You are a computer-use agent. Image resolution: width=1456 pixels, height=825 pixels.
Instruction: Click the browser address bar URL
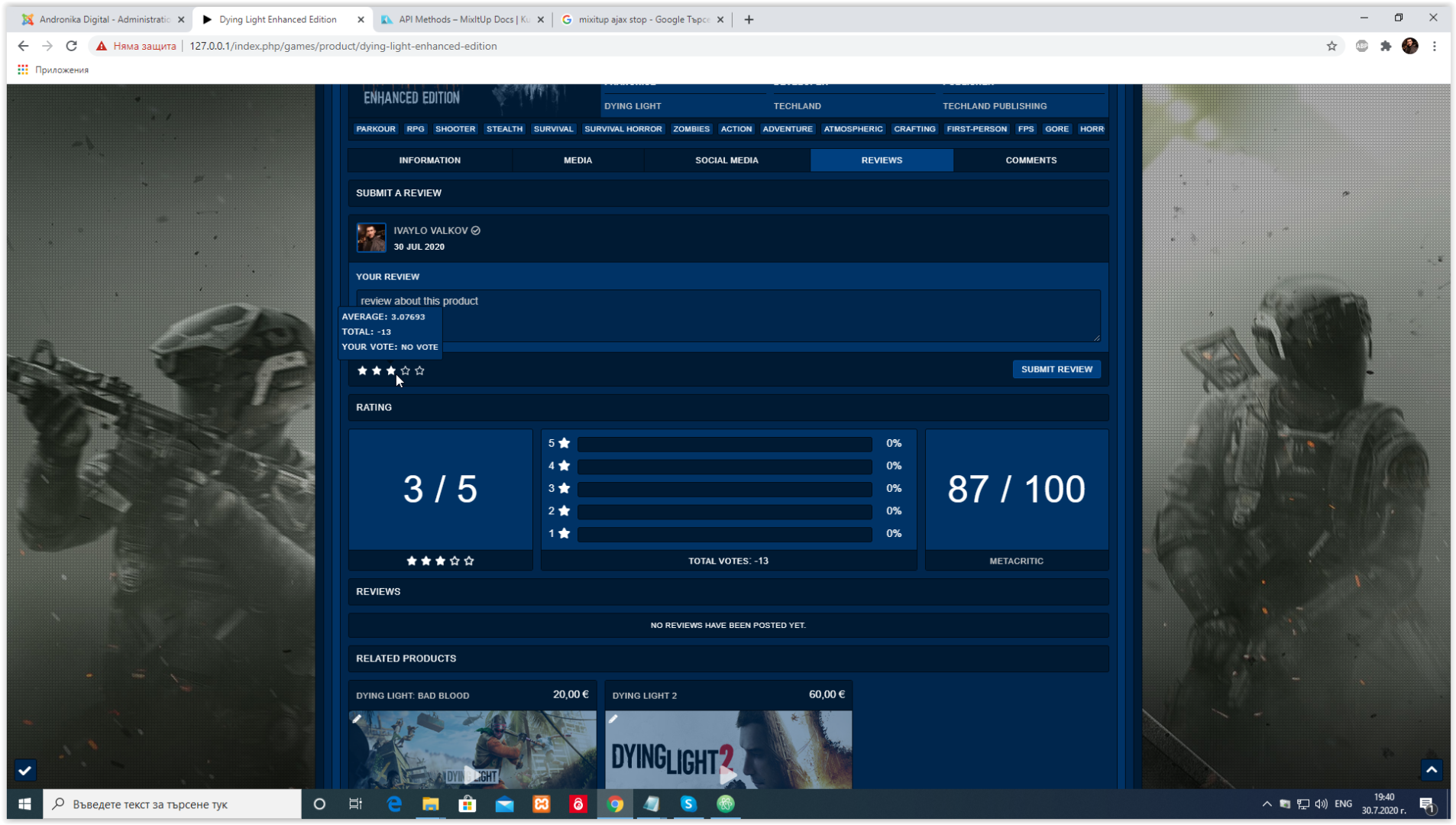click(x=343, y=46)
